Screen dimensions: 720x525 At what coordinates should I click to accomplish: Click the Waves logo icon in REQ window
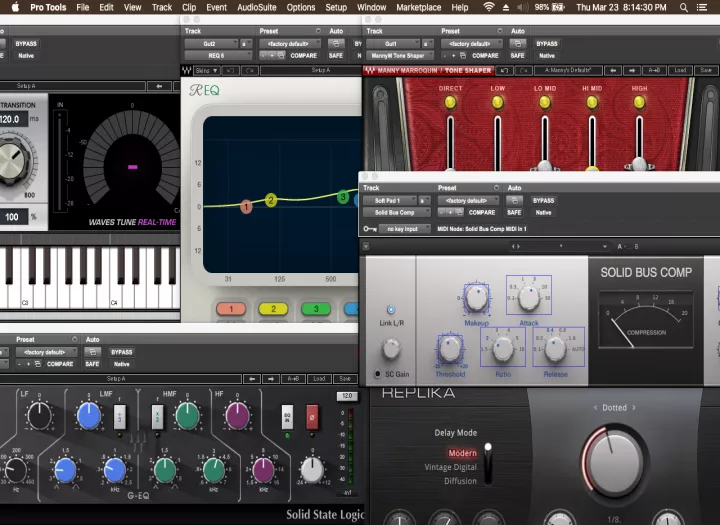[x=186, y=70]
